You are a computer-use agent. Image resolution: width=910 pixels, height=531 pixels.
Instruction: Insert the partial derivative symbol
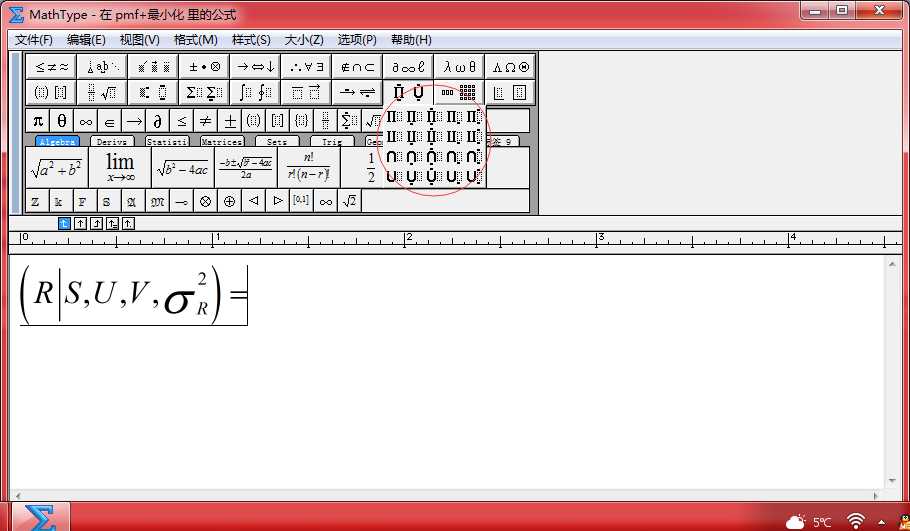(157, 121)
